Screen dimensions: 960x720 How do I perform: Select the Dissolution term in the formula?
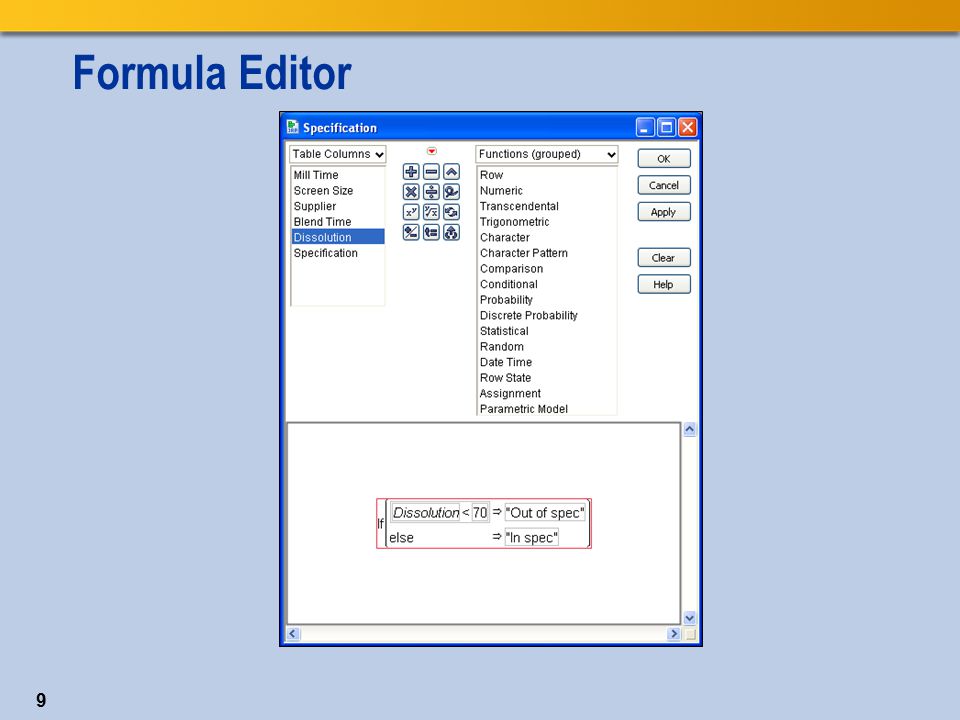click(x=426, y=512)
